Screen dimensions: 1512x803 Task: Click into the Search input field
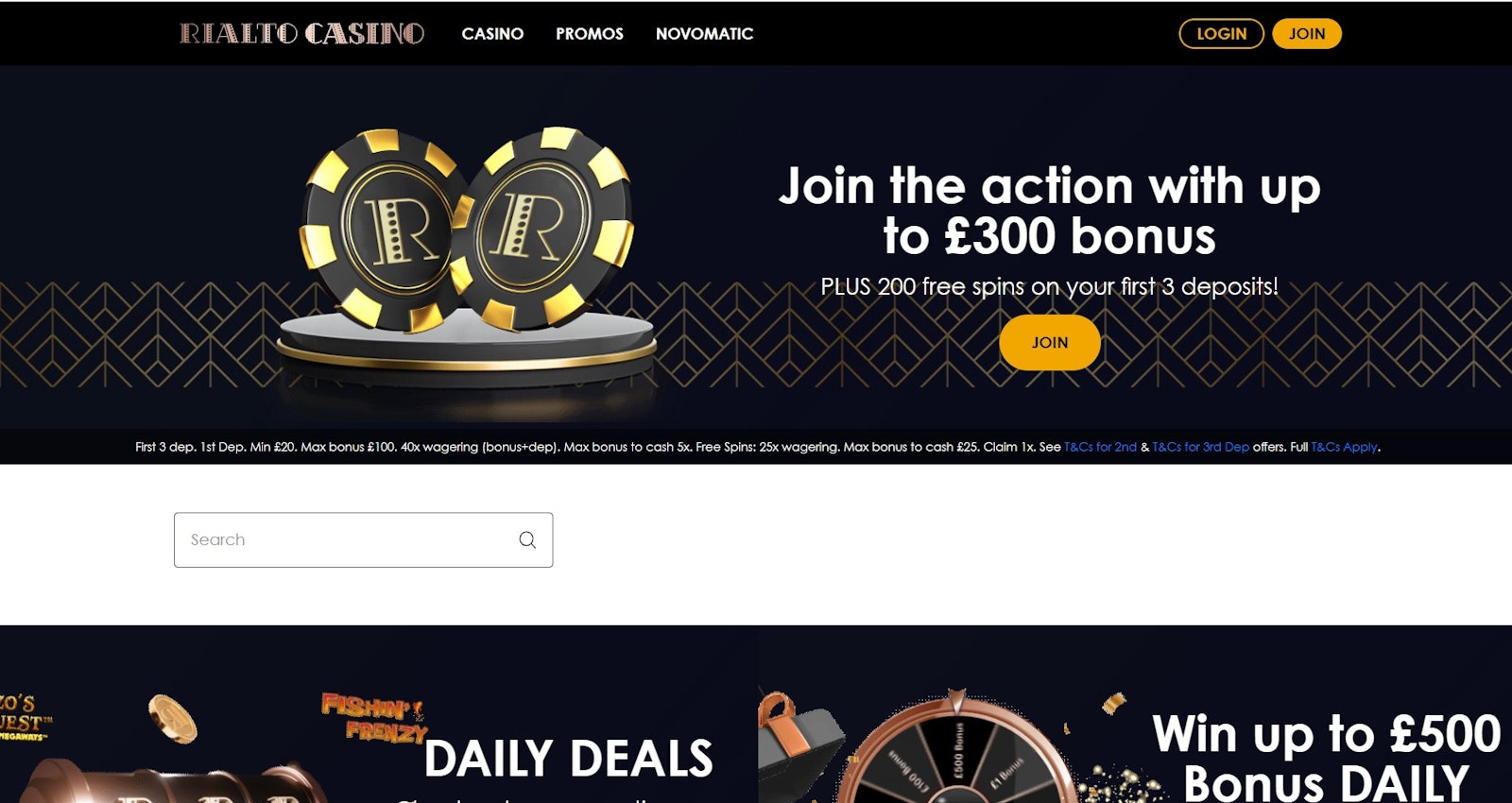tap(363, 539)
